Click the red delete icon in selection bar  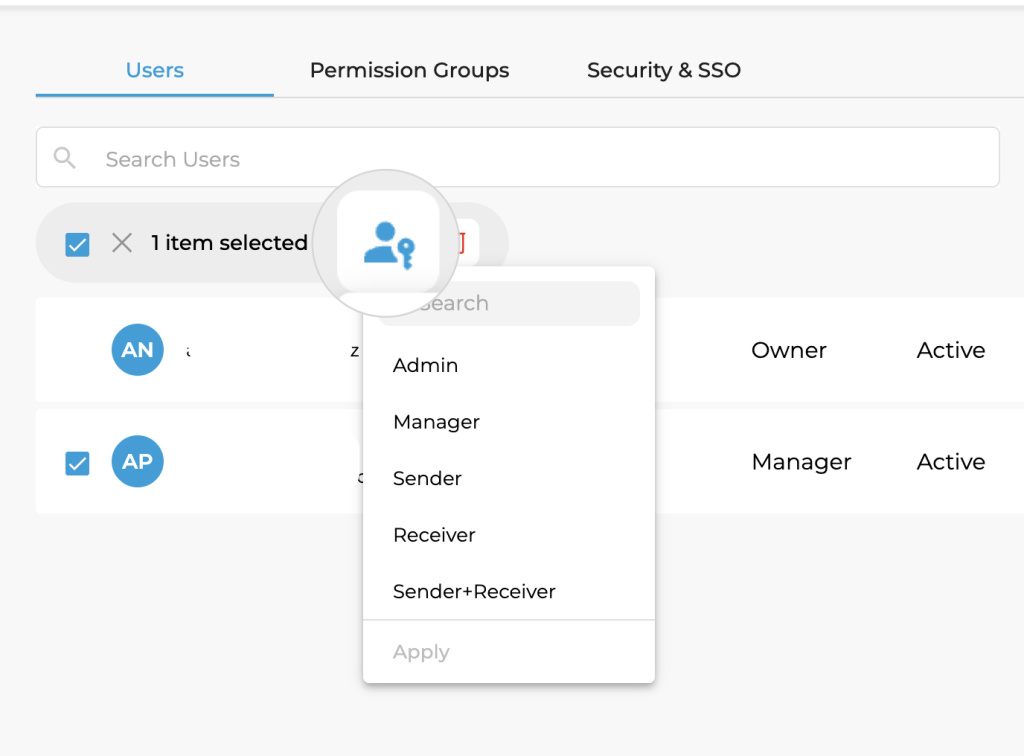coord(460,242)
